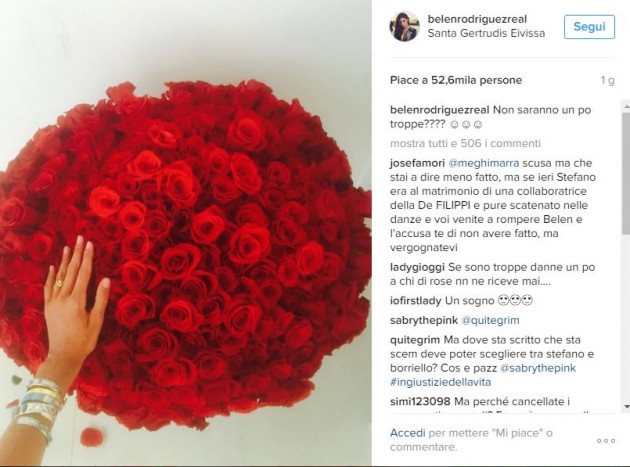Open the red roses photo
Screen dimensions: 630x467
[x=186, y=233]
